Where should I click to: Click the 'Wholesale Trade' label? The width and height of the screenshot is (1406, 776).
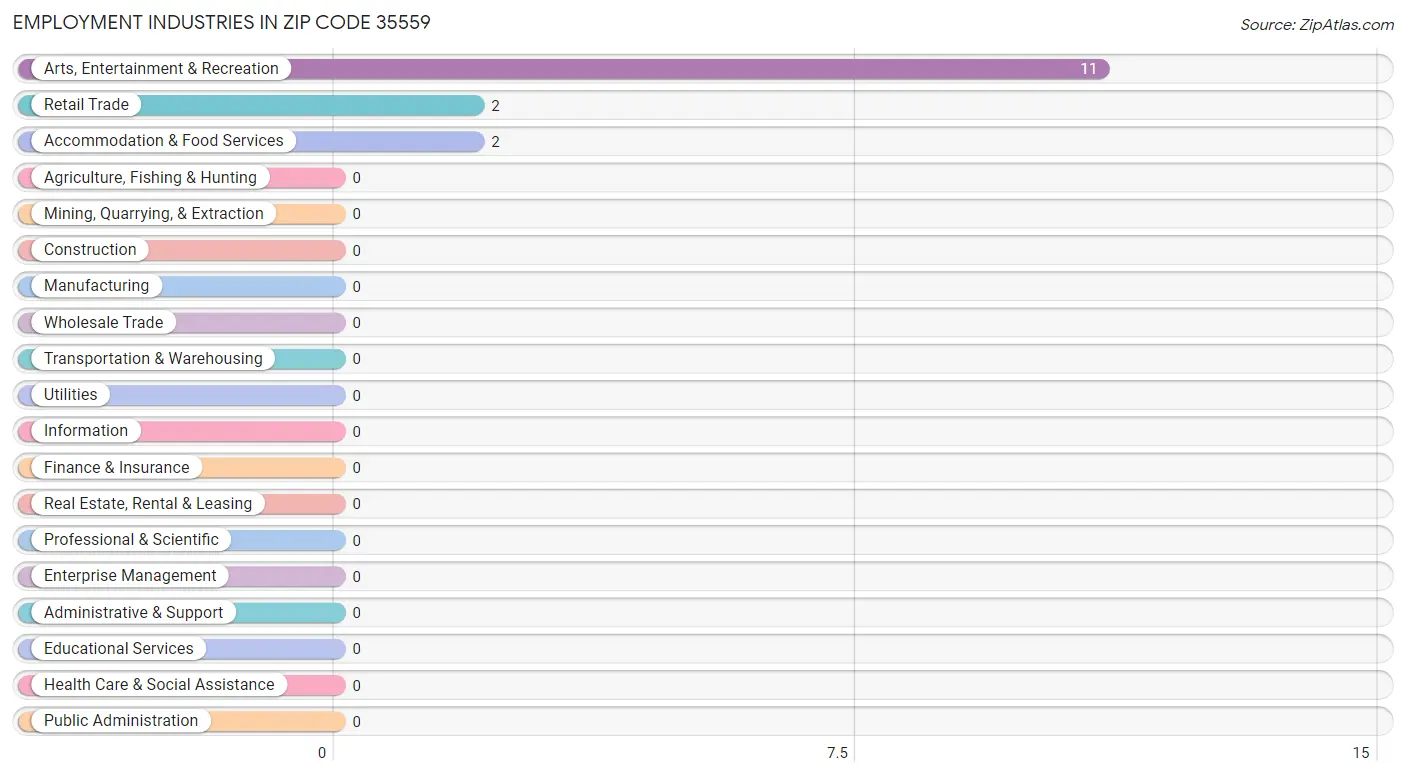(x=103, y=323)
